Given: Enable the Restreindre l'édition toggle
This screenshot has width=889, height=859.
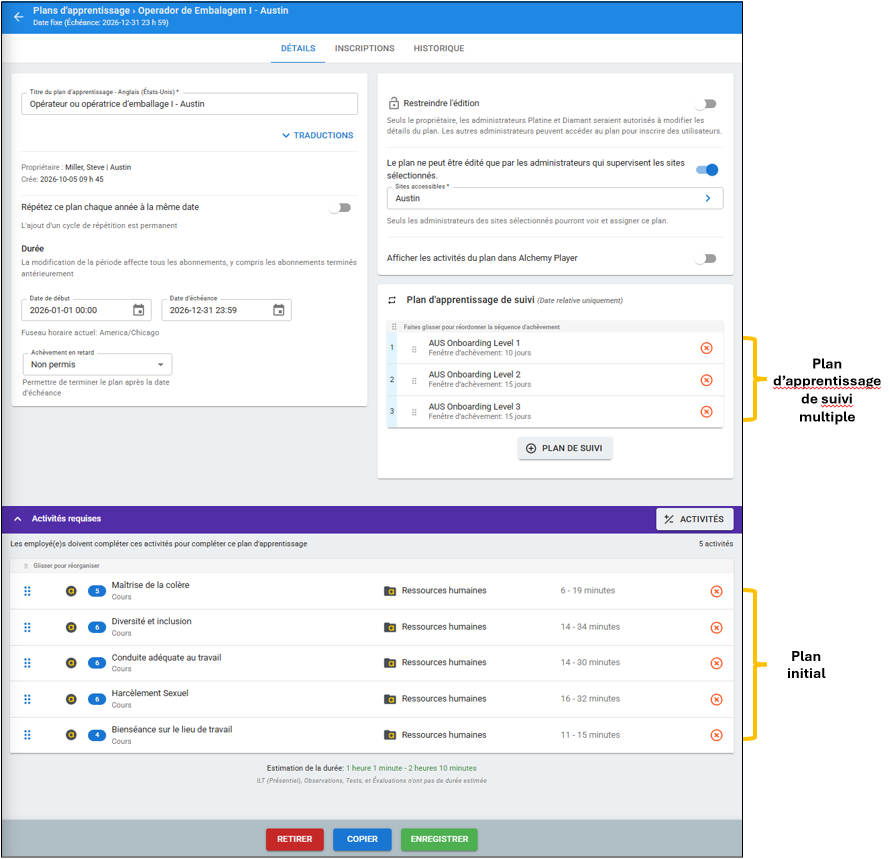Looking at the screenshot, I should click(x=707, y=104).
